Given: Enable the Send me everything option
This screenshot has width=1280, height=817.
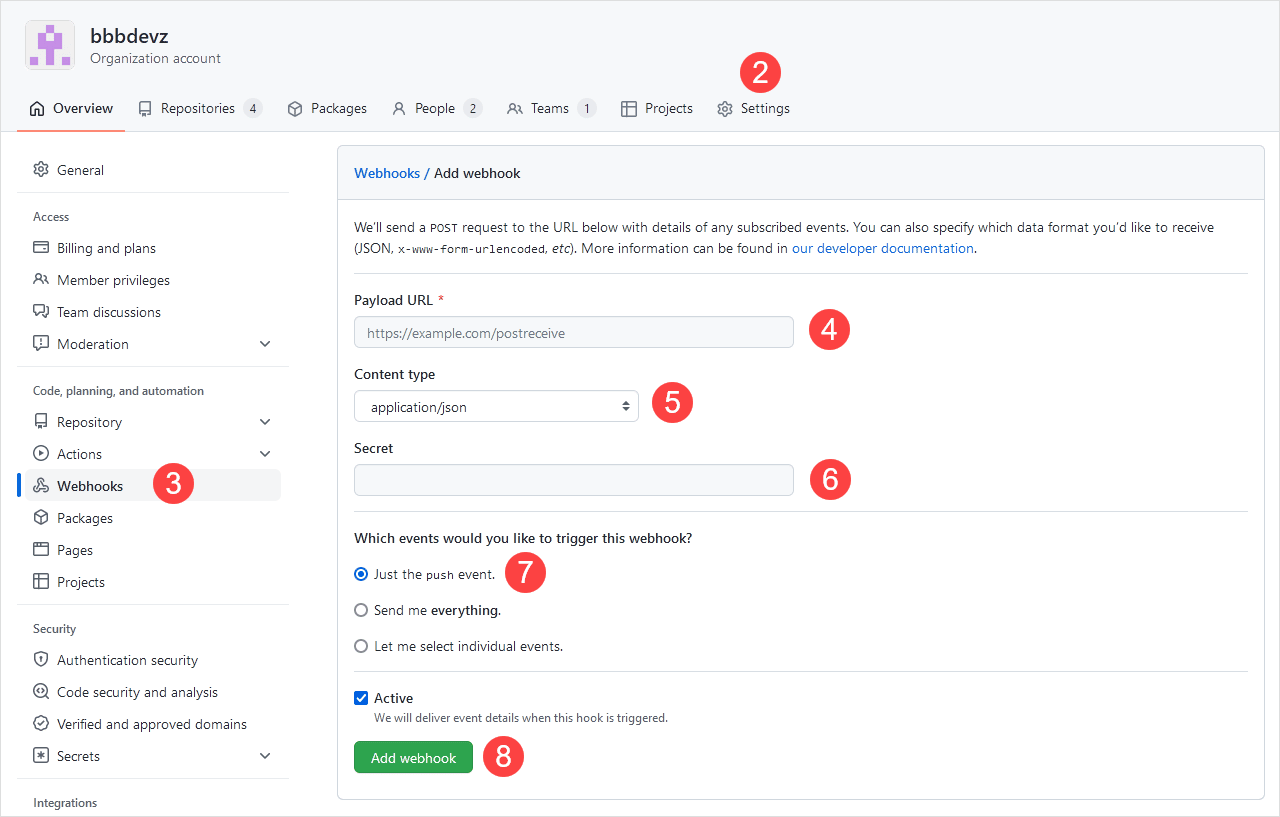Looking at the screenshot, I should click(x=361, y=610).
